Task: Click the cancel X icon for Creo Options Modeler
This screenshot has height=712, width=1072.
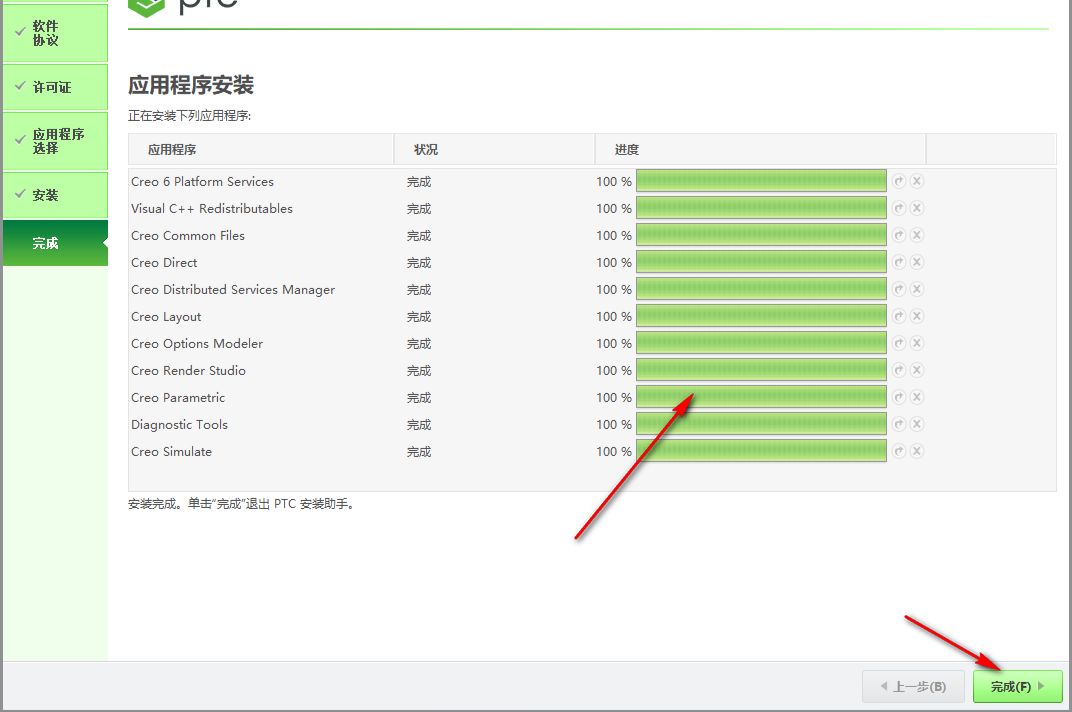Action: click(x=917, y=343)
